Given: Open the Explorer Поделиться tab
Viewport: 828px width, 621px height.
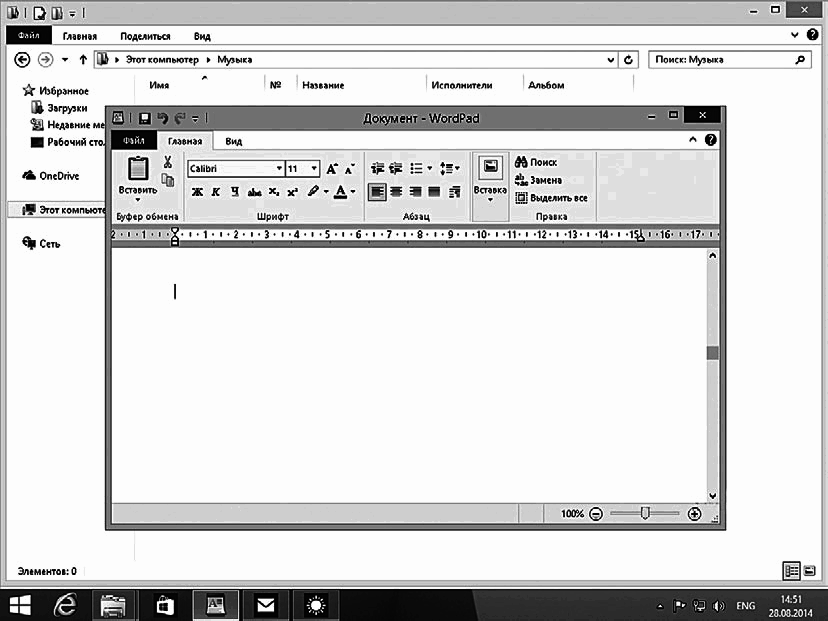Looking at the screenshot, I should 145,36.
